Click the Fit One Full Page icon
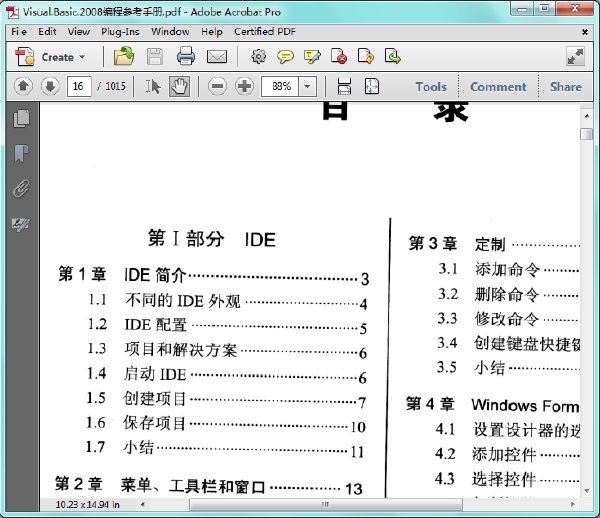 coord(372,86)
